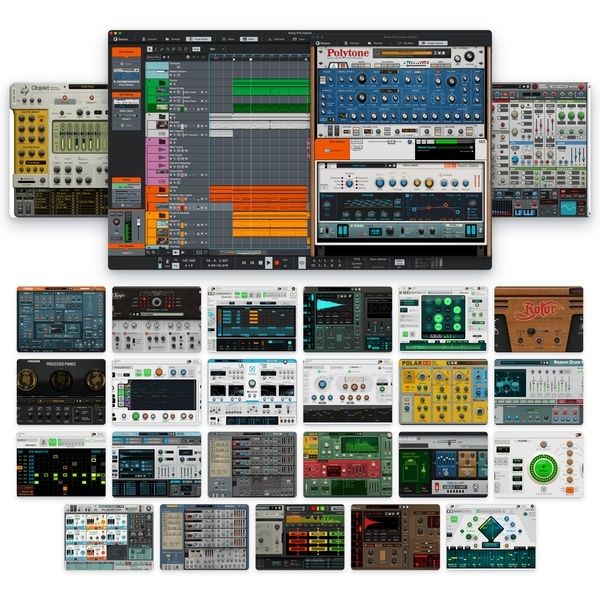The image size is (600, 600).
Task: Open the Browser button in sequencer window
Action: 173,39
